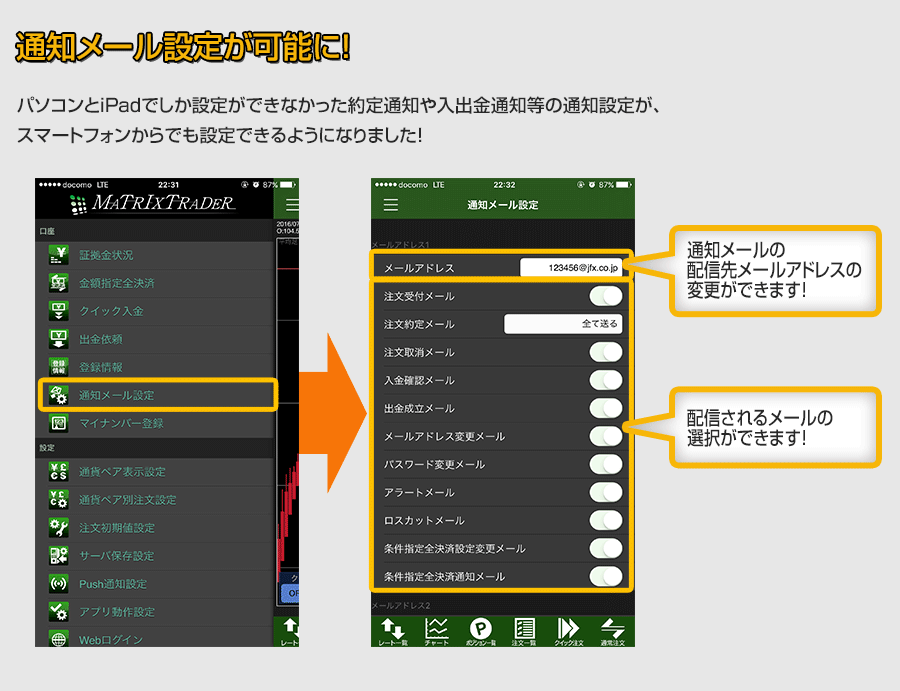900x691 pixels.
Task: Tap the アプリ動作設定 checkmark icon
Action: click(59, 612)
